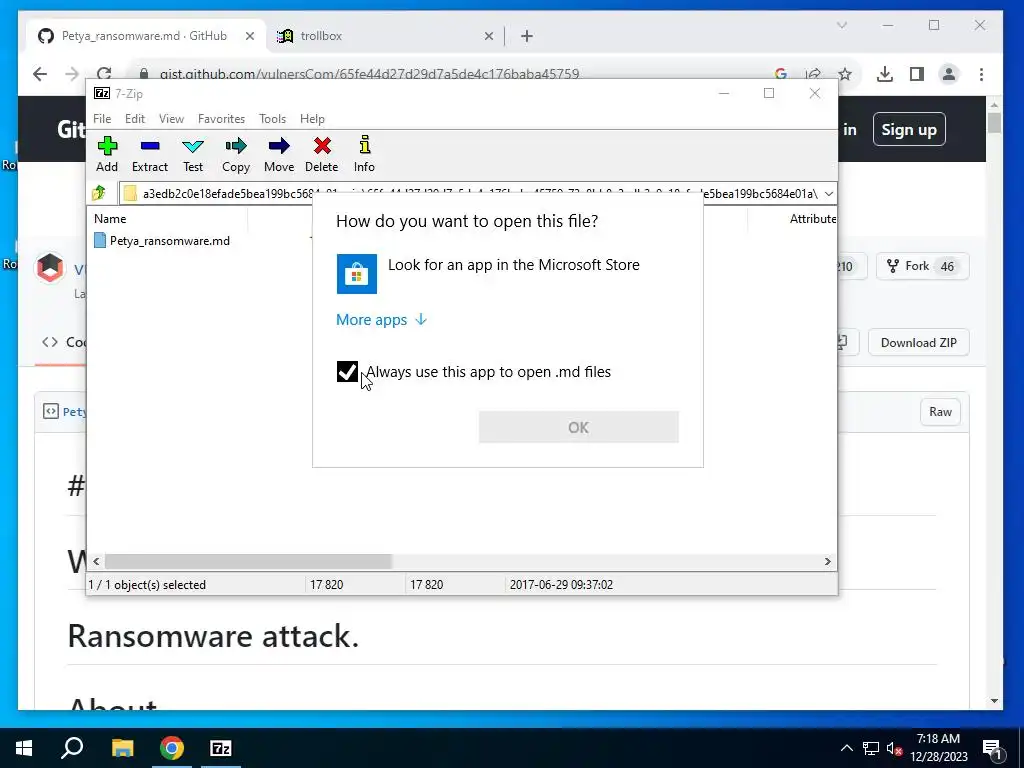Show hidden system tray icons
The width and height of the screenshot is (1024, 768).
[846, 748]
